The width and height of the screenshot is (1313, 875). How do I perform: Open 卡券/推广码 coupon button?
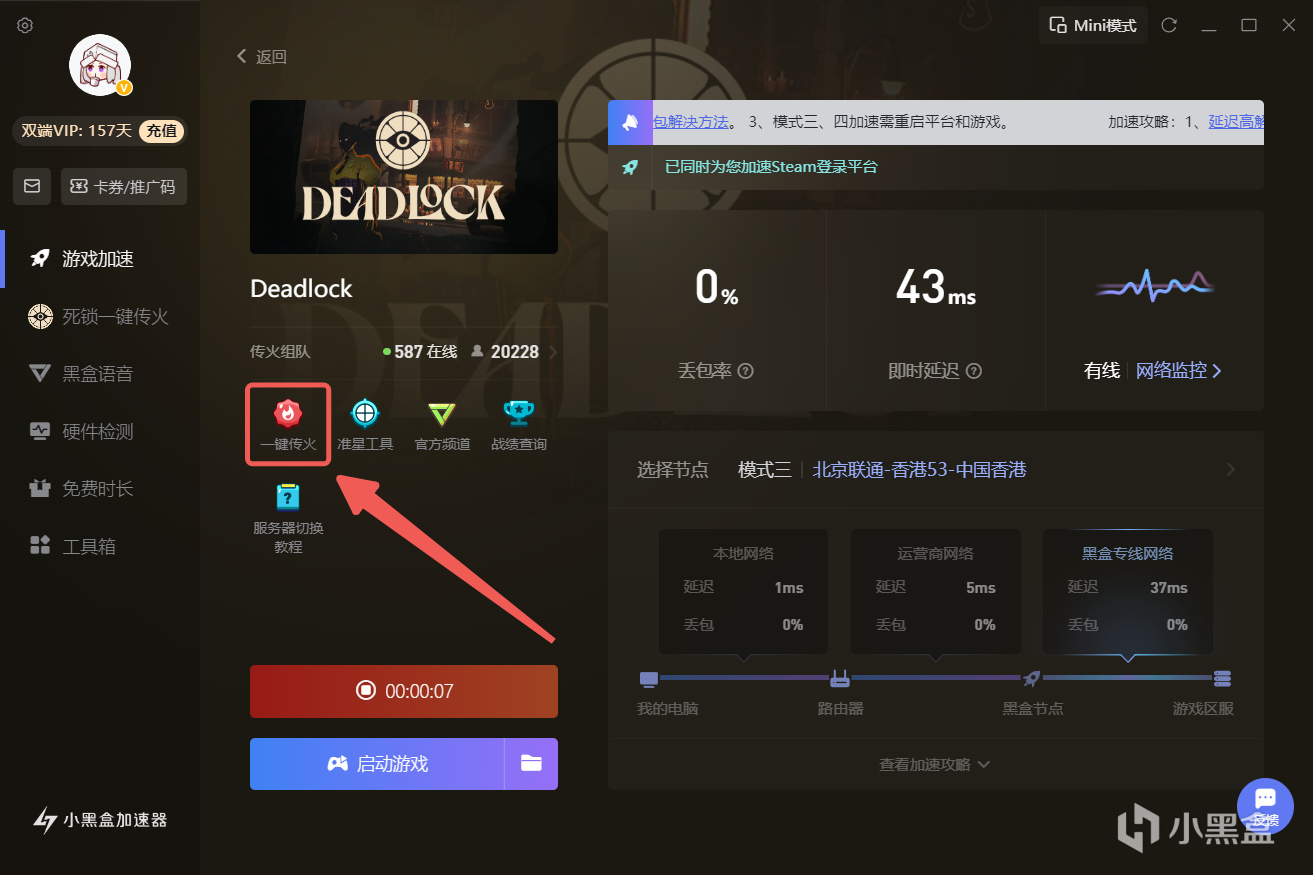click(124, 186)
